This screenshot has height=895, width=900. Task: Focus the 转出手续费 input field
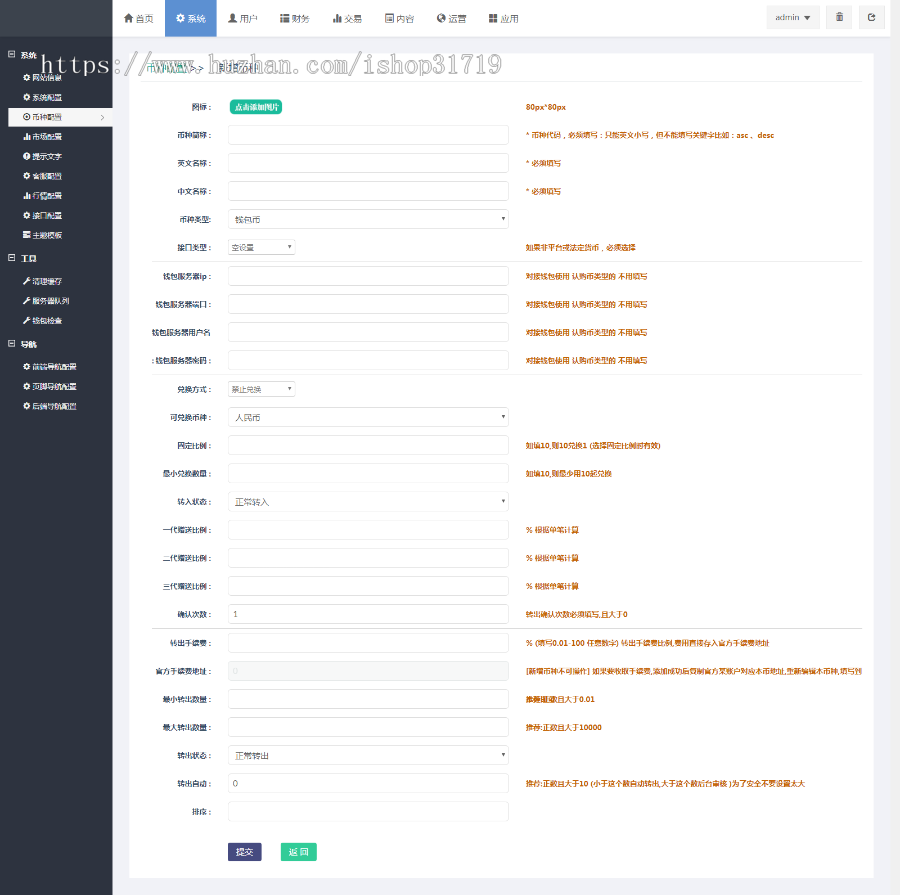click(x=368, y=643)
